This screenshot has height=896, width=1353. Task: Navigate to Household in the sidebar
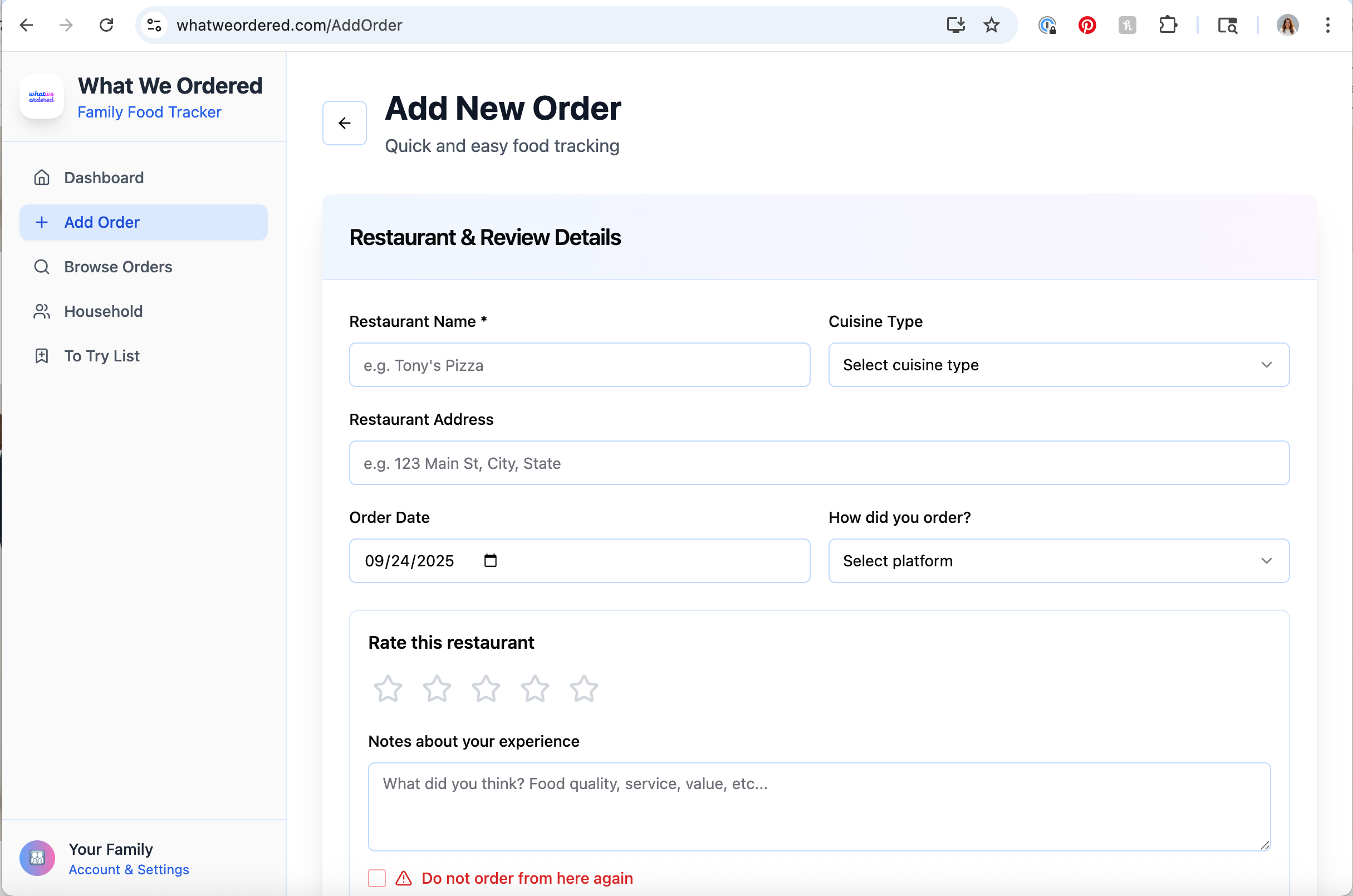tap(104, 311)
